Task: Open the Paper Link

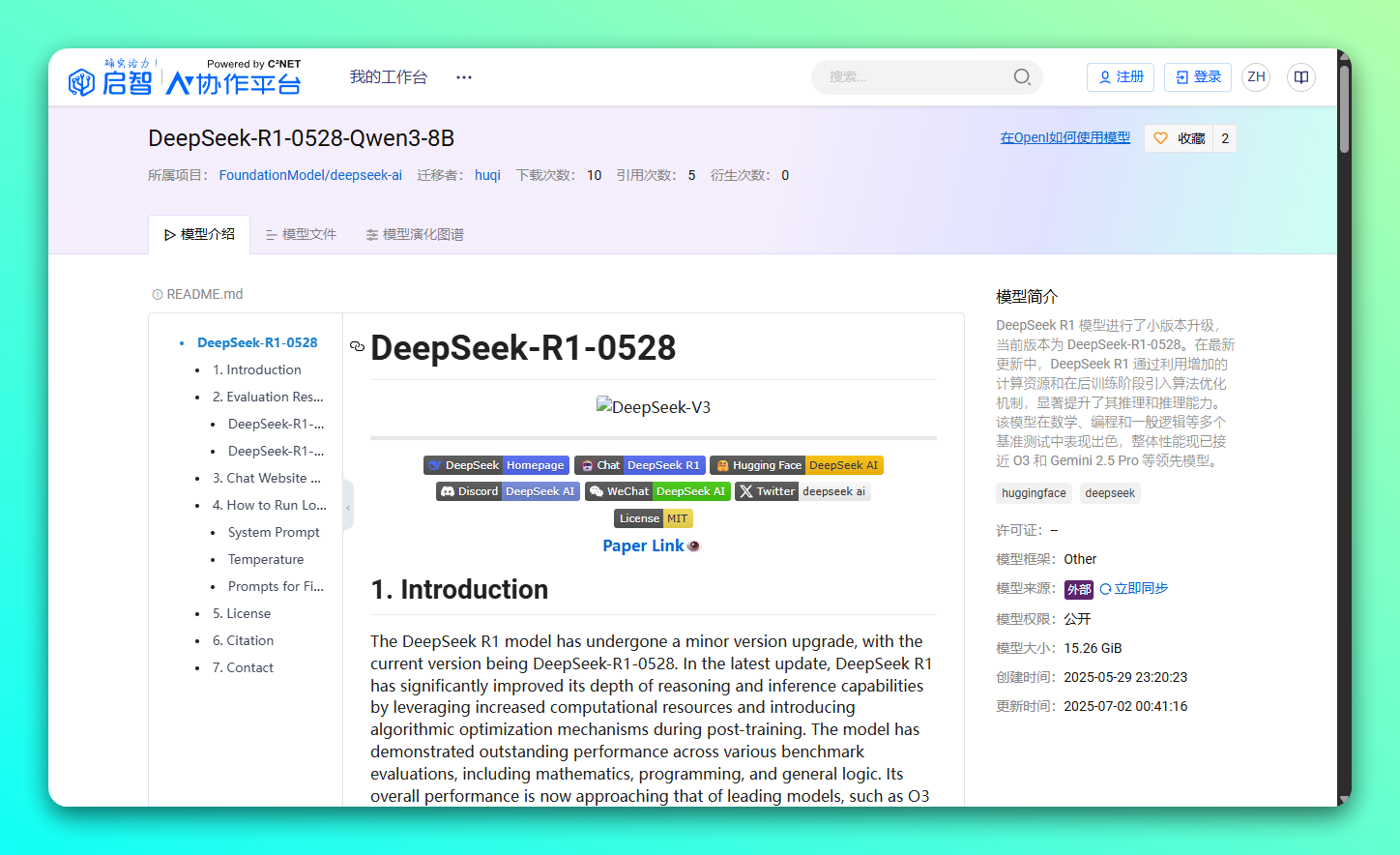Action: tap(643, 545)
